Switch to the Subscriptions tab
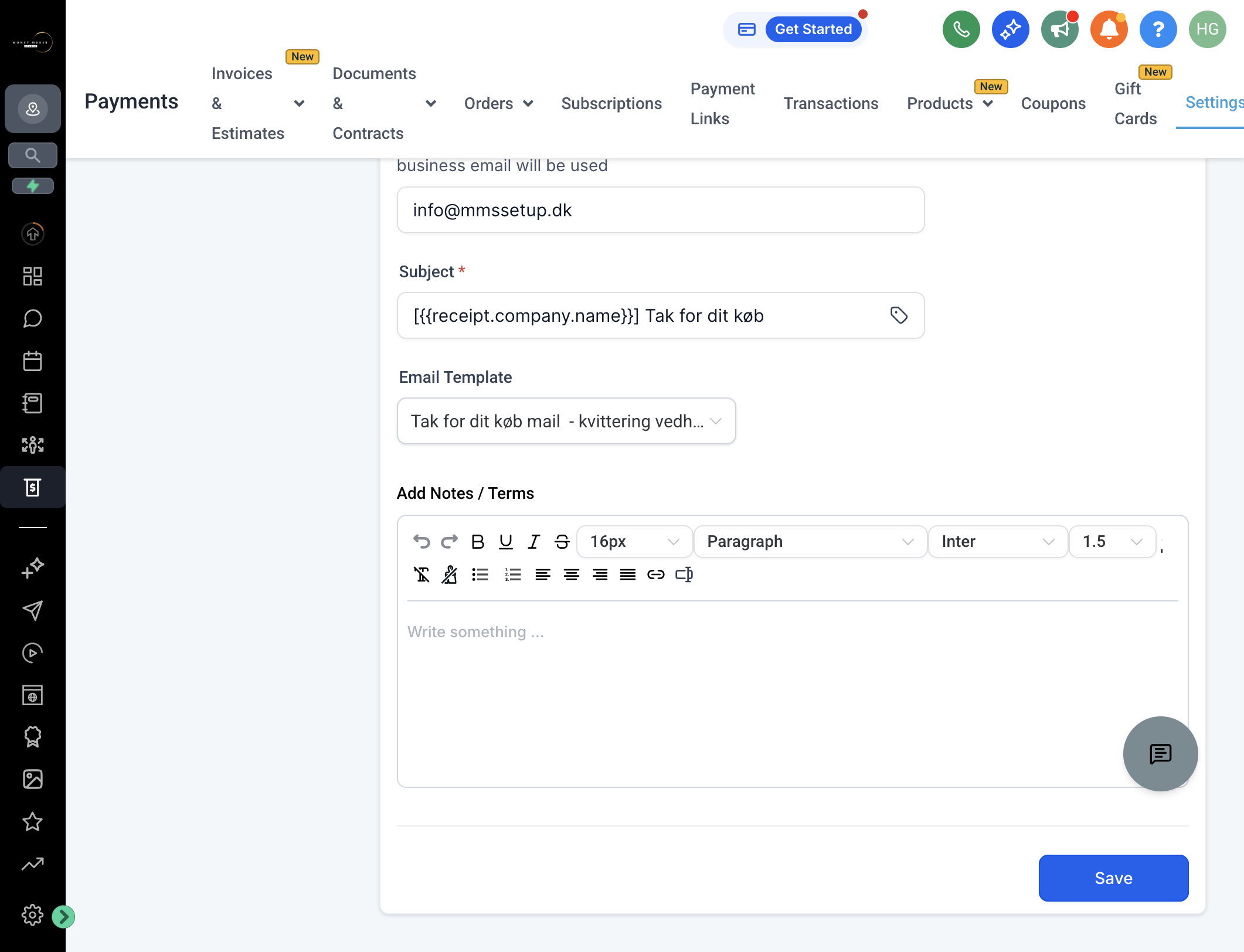1244x952 pixels. click(611, 103)
